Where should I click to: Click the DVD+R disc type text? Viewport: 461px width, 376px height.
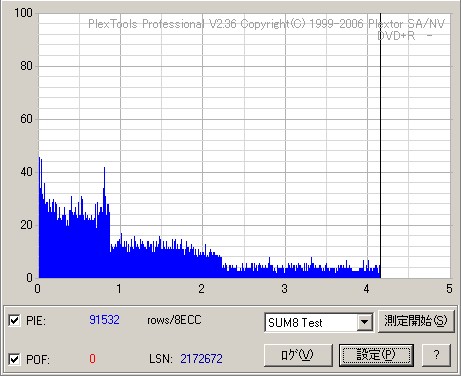click(396, 36)
